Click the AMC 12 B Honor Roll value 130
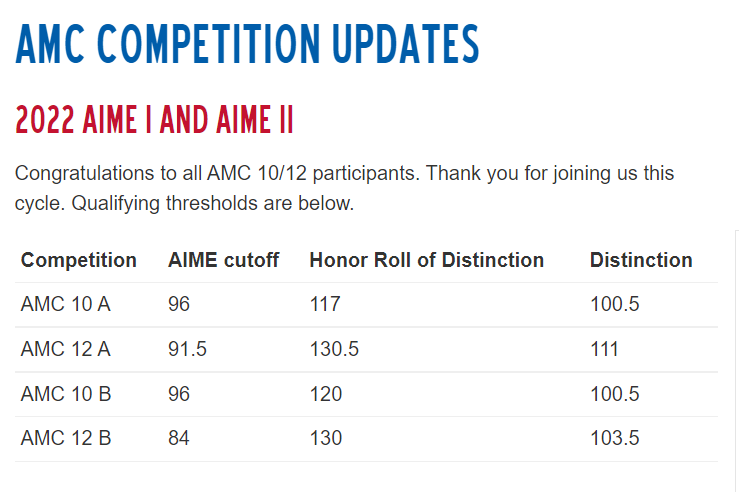 (326, 438)
